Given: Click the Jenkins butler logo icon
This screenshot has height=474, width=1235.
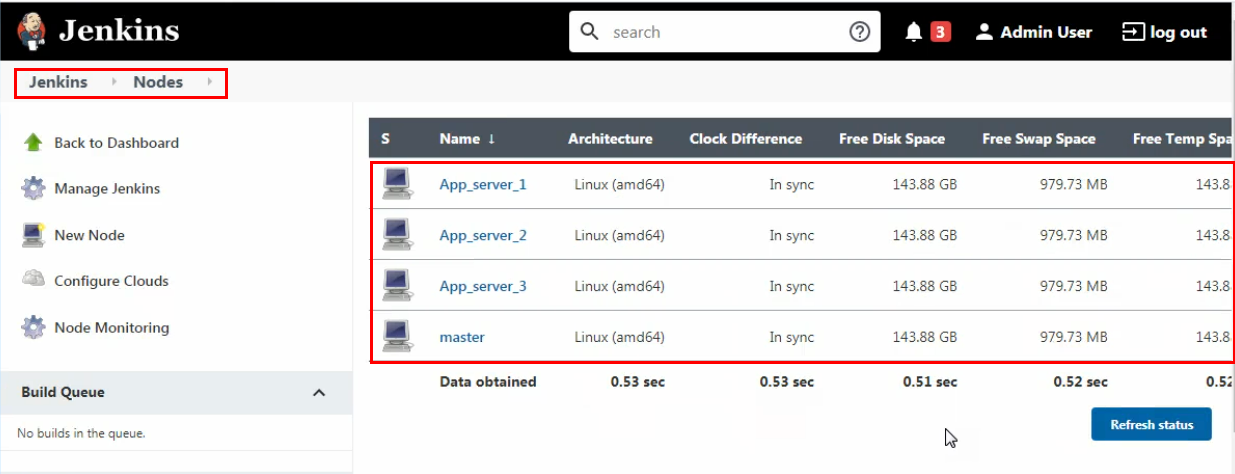Looking at the screenshot, I should click(x=32, y=31).
